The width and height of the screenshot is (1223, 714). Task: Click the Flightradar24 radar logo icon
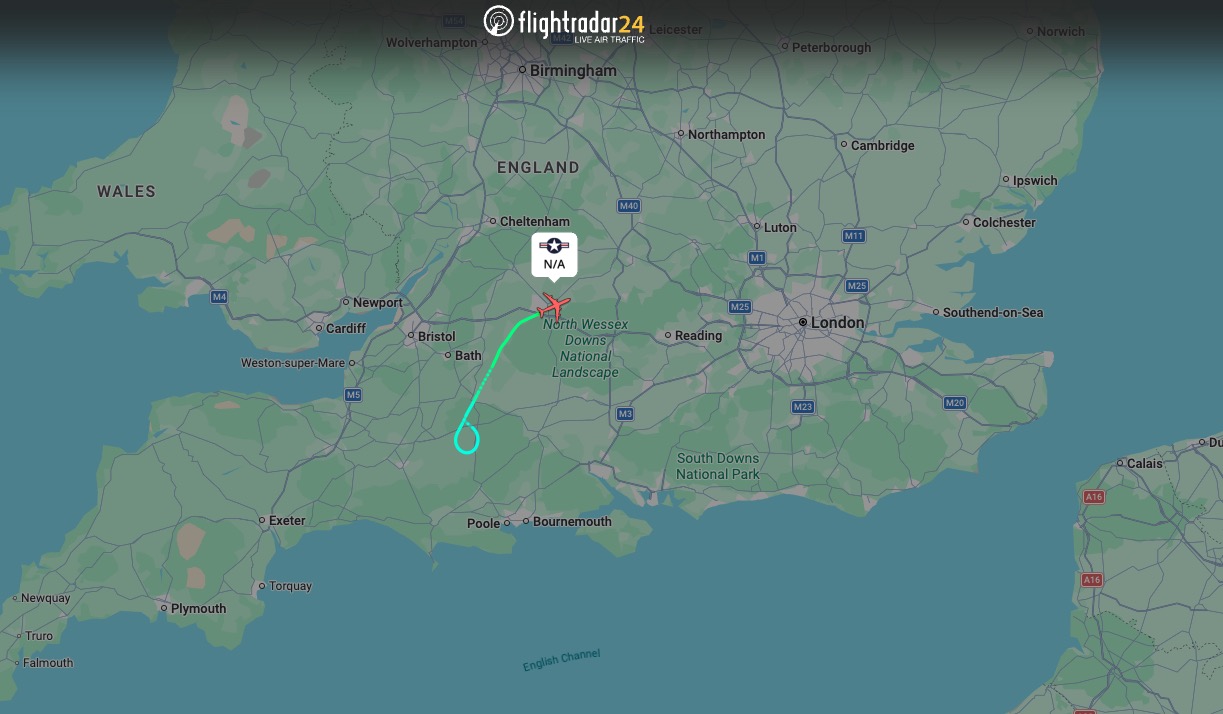pyautogui.click(x=498, y=21)
